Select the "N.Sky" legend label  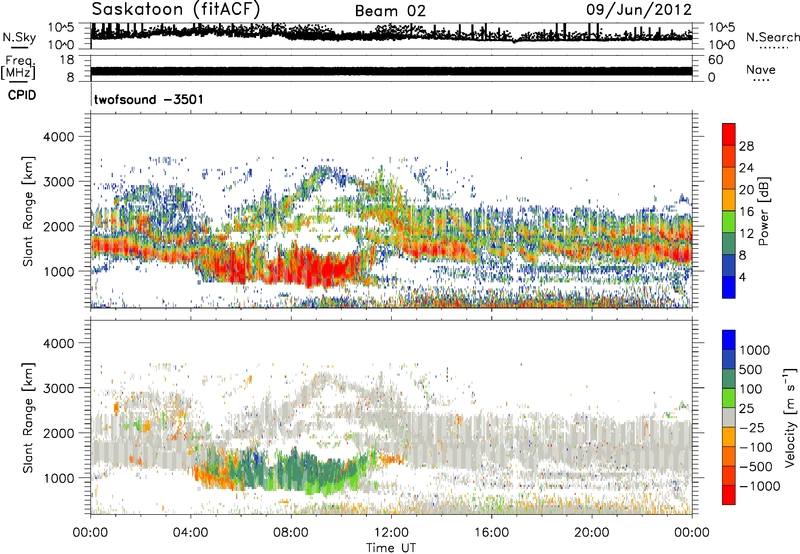click(x=19, y=37)
